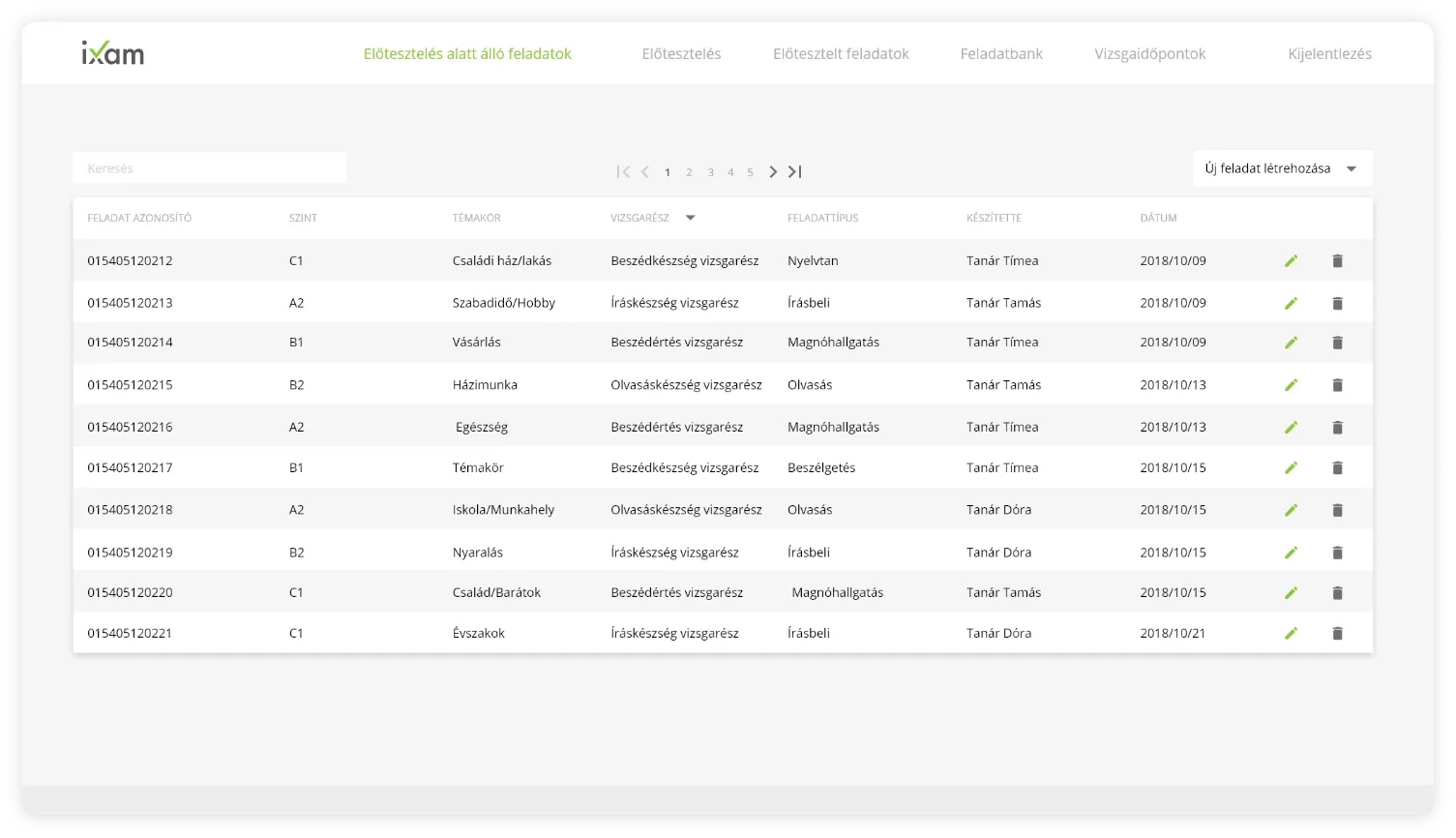
Task: Go to next page arrow
Action: point(772,172)
